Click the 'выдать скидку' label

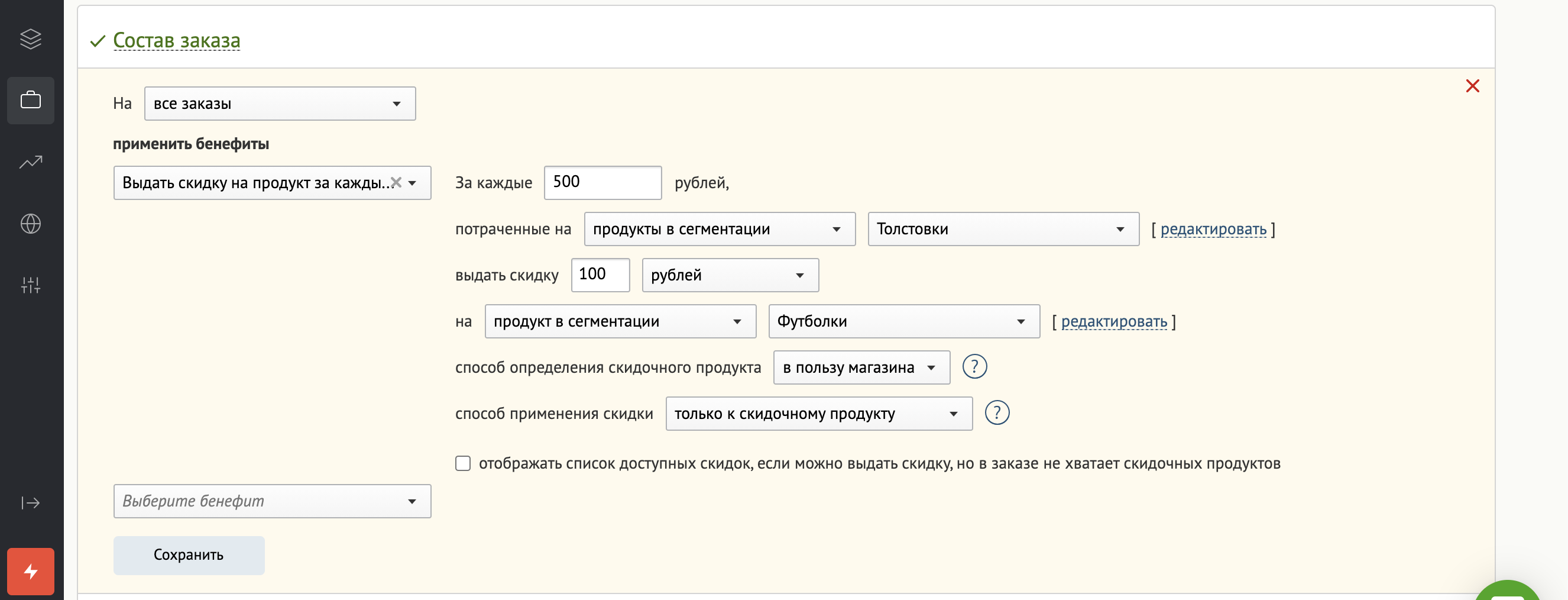507,275
